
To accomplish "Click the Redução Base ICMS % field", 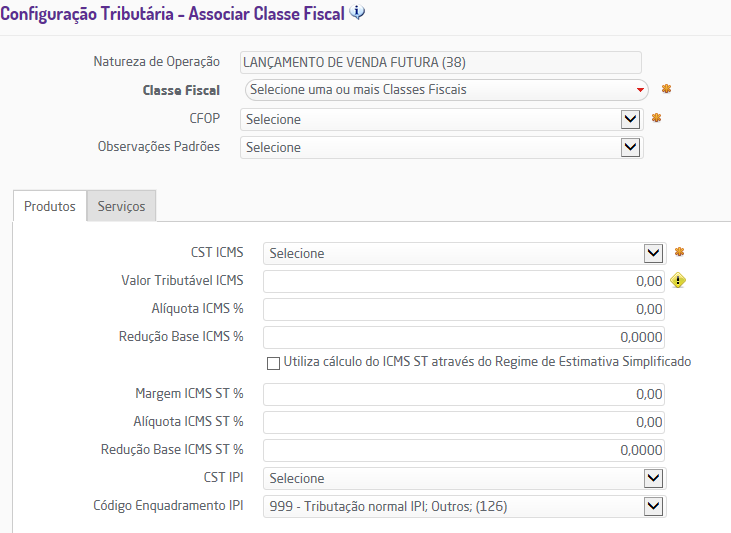I will coord(464,337).
